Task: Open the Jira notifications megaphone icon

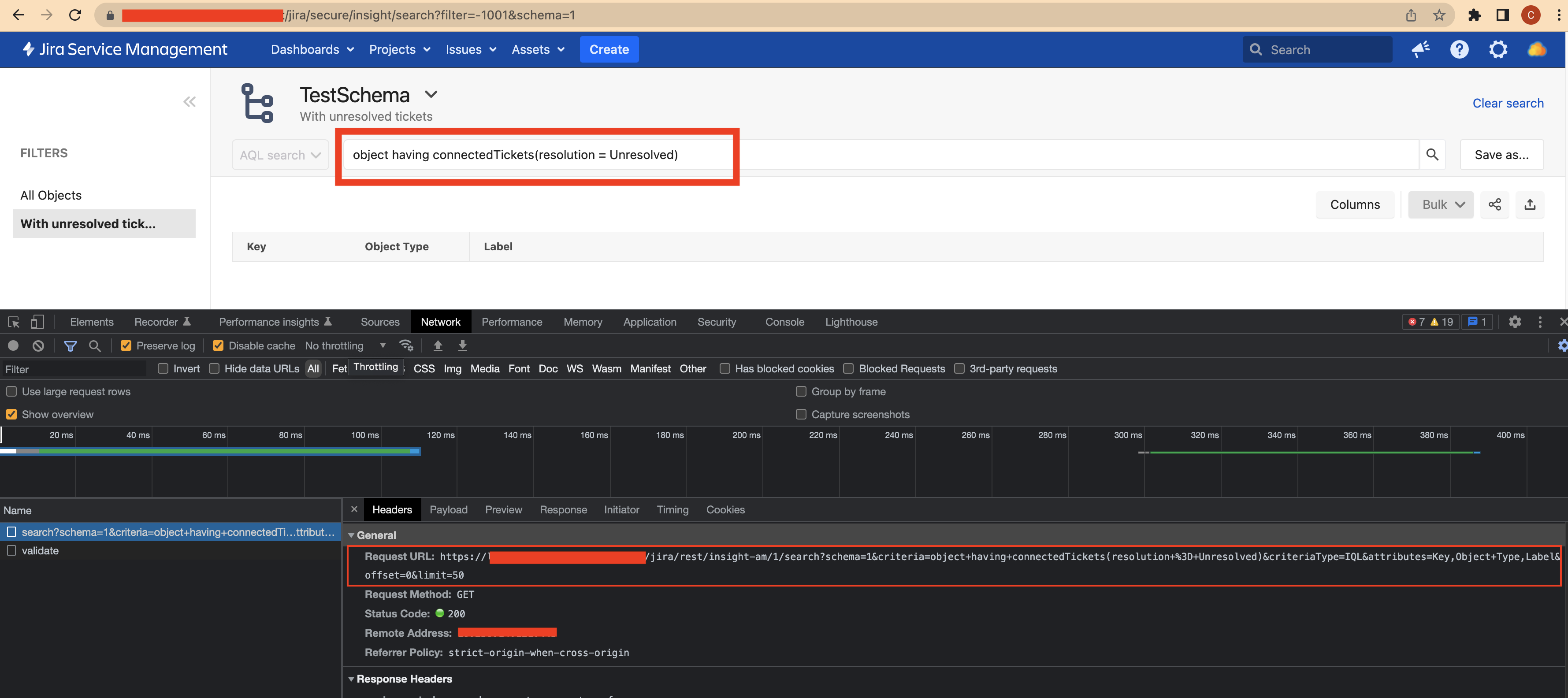Action: tap(1421, 49)
